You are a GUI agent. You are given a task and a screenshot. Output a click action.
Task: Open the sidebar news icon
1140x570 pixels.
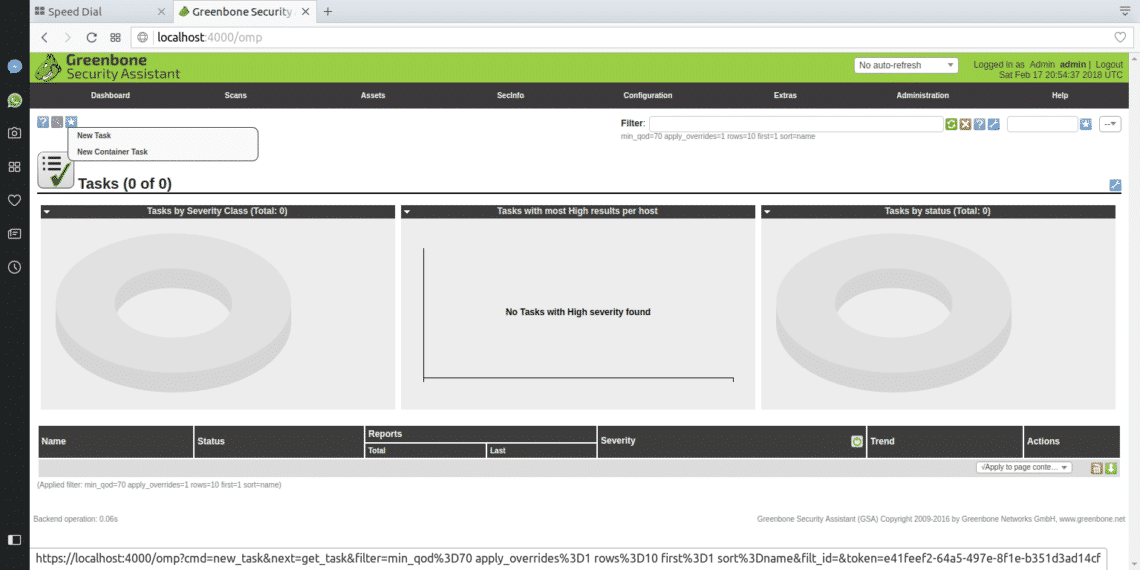[14, 233]
